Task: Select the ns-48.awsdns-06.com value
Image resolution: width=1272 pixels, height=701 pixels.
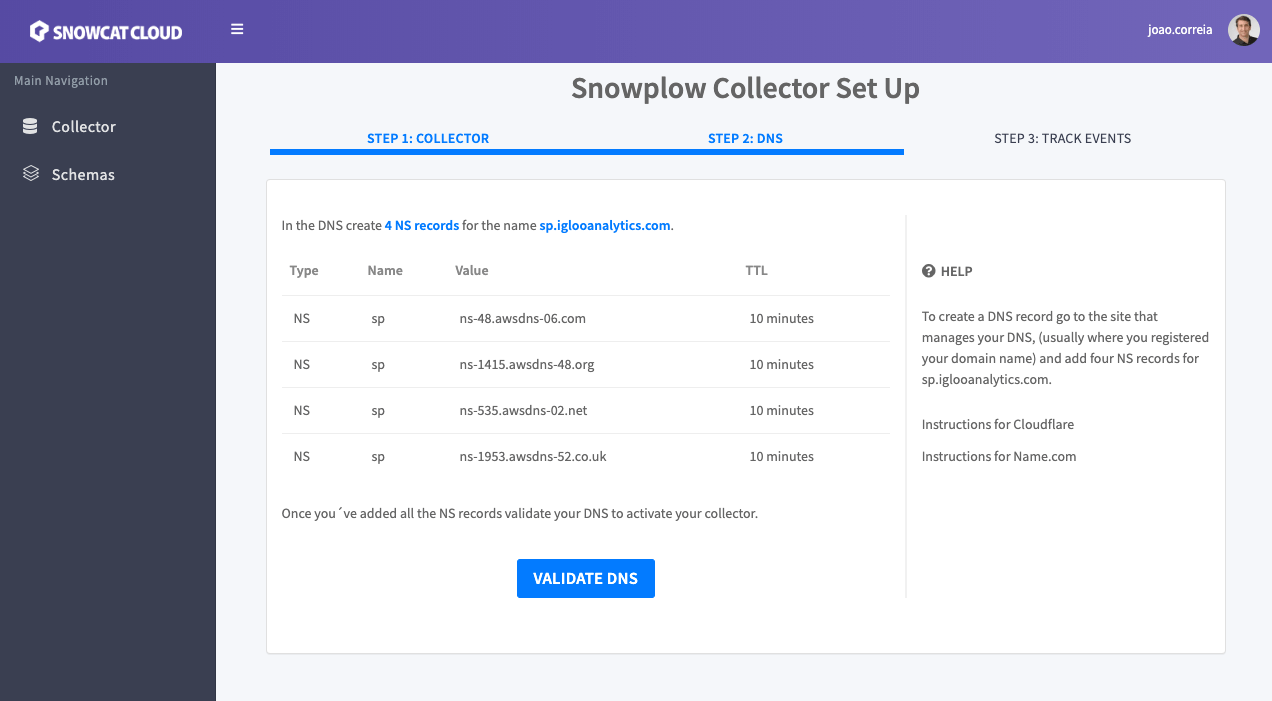Action: 522,318
